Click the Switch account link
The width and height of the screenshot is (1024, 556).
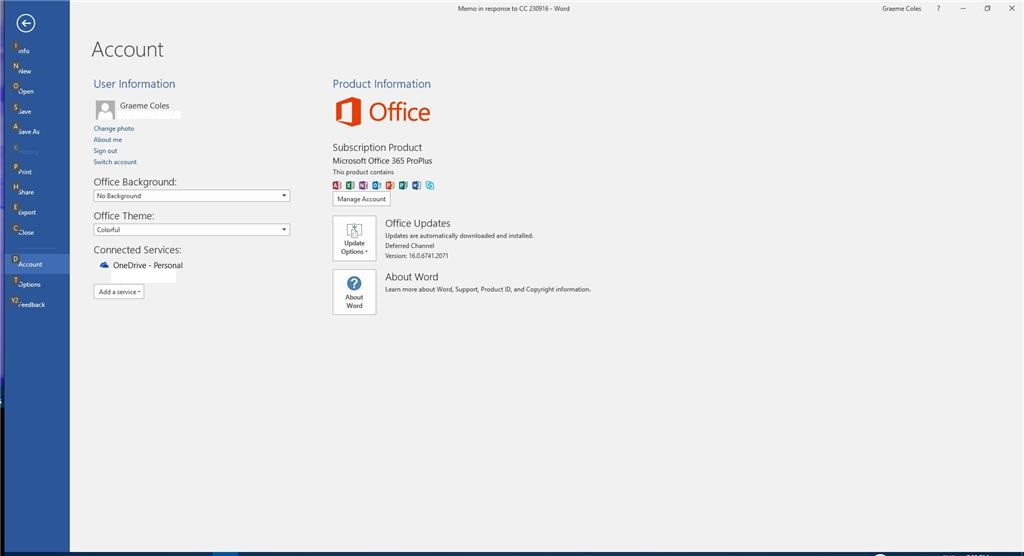pos(115,162)
